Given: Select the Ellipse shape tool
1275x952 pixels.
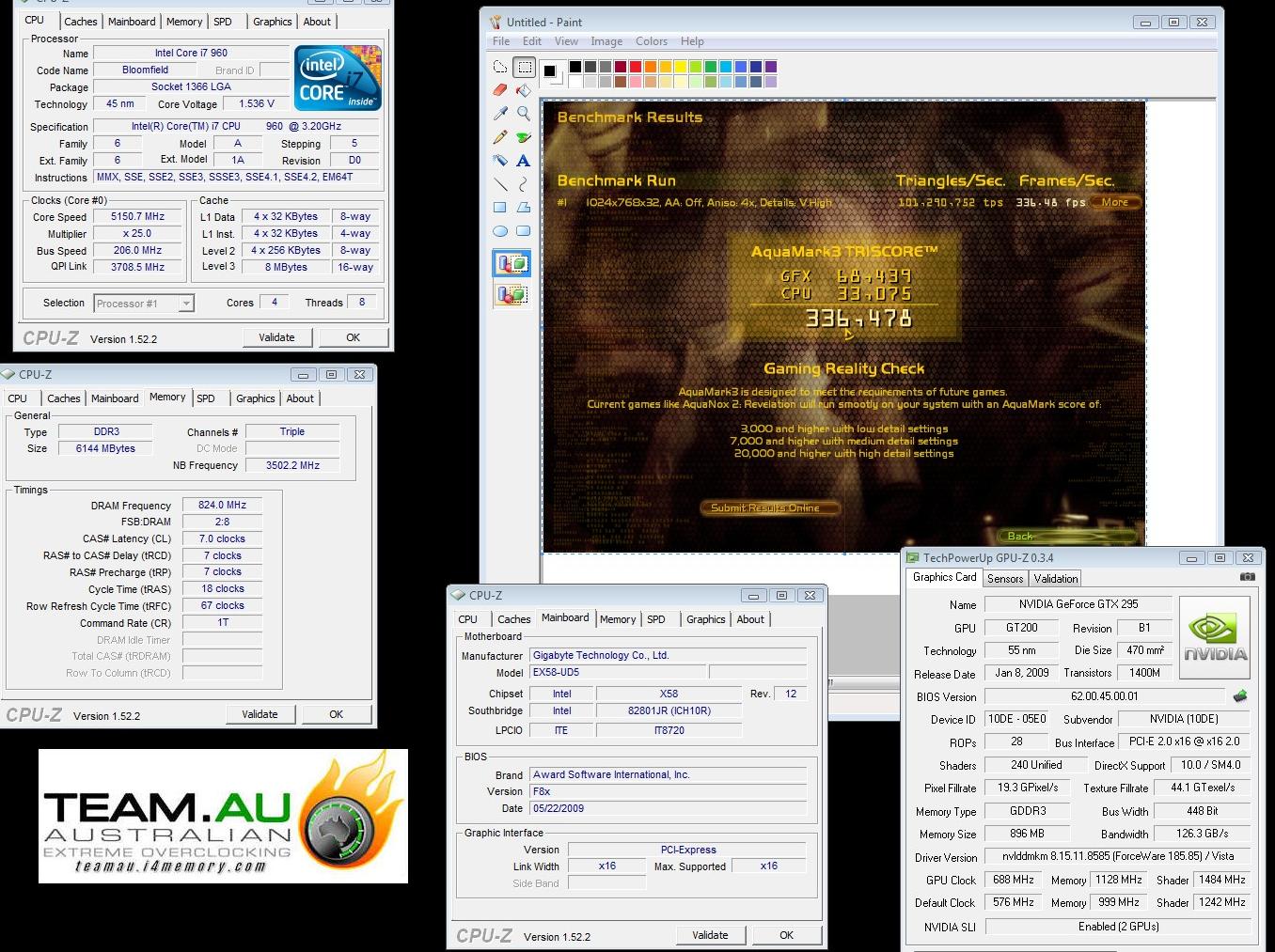Looking at the screenshot, I should 500,231.
